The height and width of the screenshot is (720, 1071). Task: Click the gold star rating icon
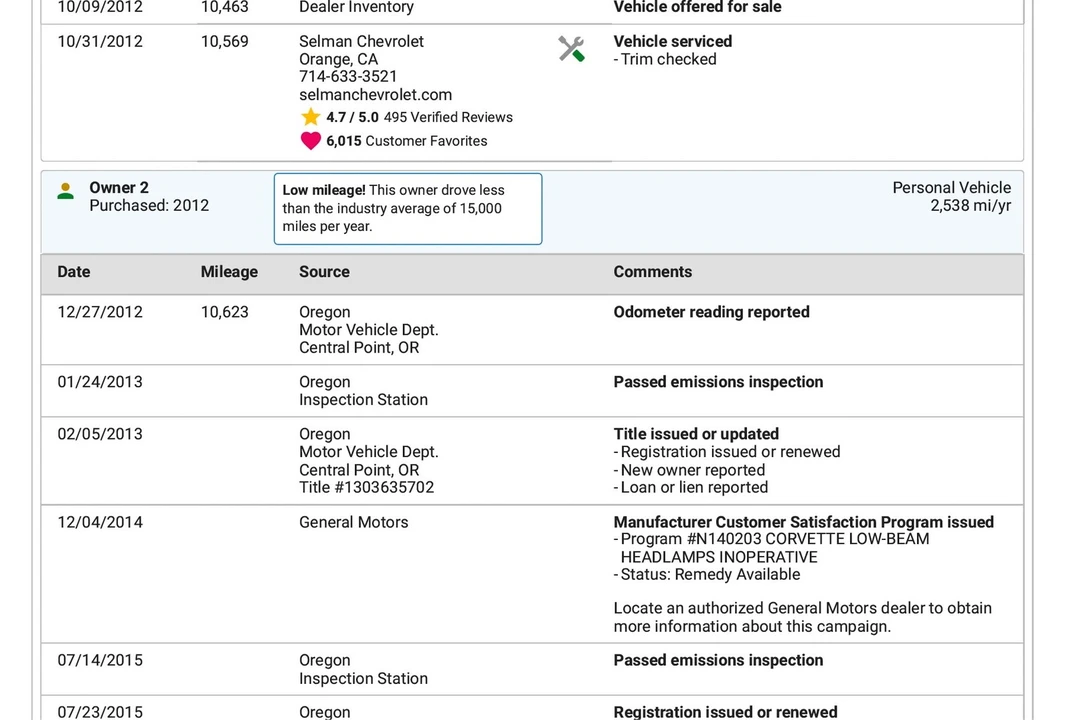click(x=310, y=117)
